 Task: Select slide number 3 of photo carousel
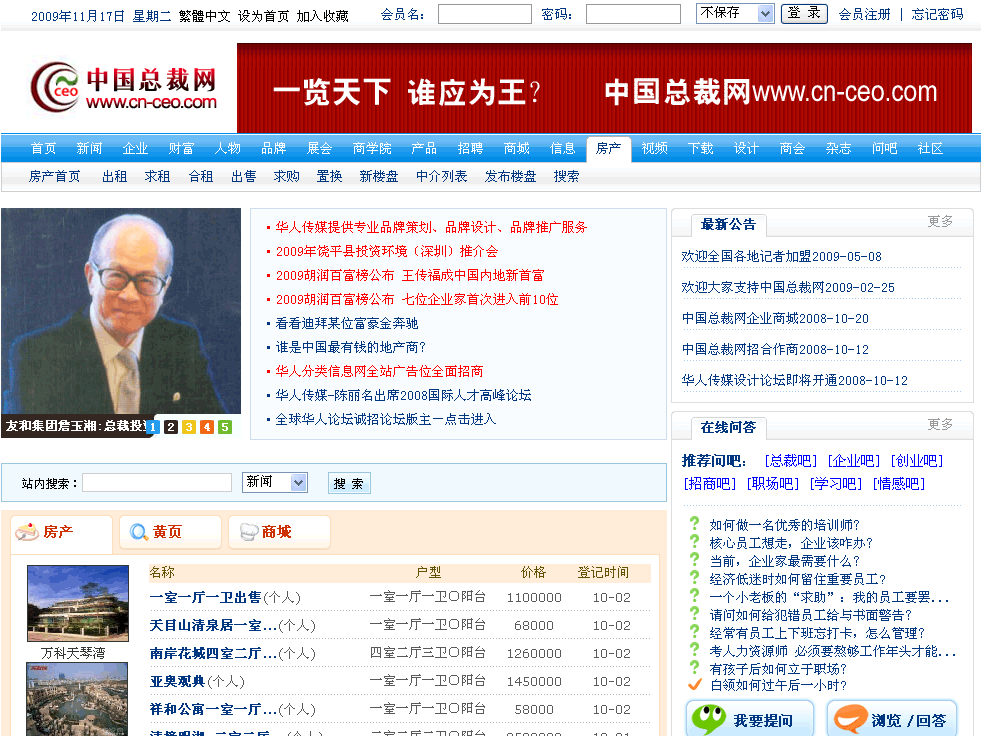click(x=189, y=427)
